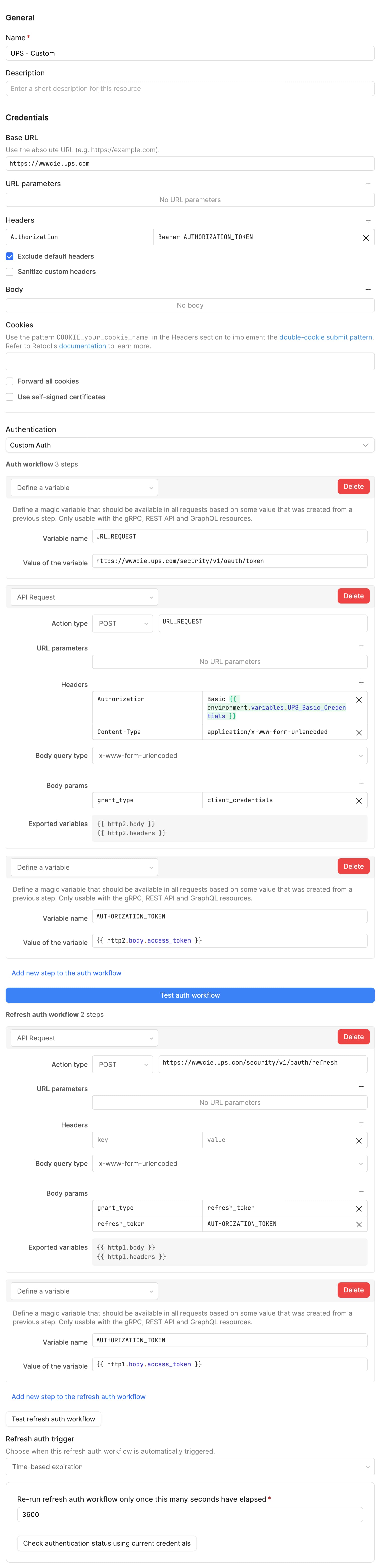Remove the grant_type refresh_token body param
This screenshot has height=1568, width=379.
[359, 1209]
